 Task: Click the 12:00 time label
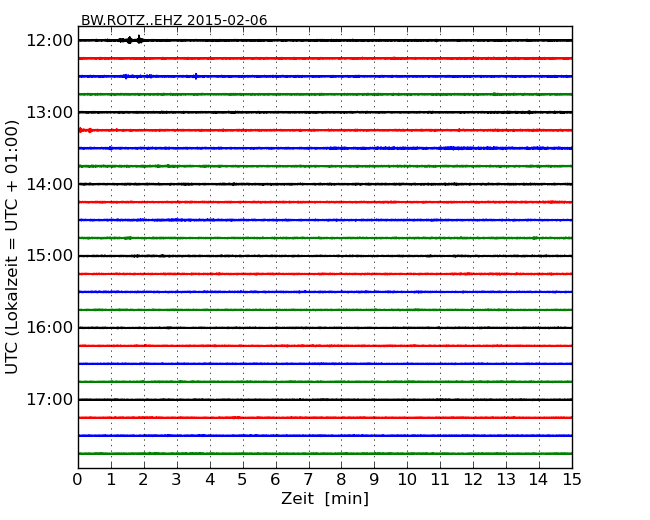pos(49,41)
